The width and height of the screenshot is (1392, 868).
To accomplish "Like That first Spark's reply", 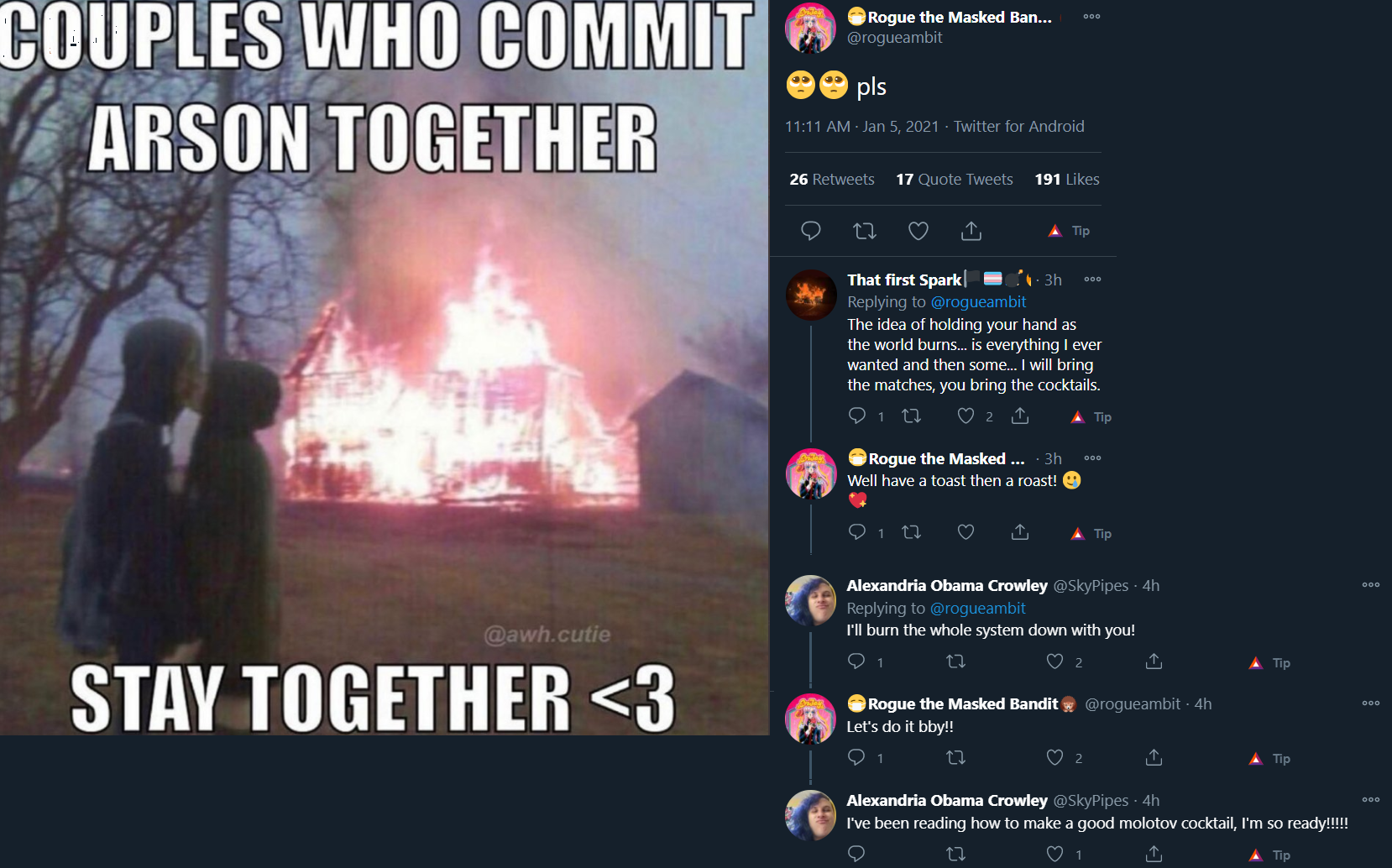I will click(966, 416).
